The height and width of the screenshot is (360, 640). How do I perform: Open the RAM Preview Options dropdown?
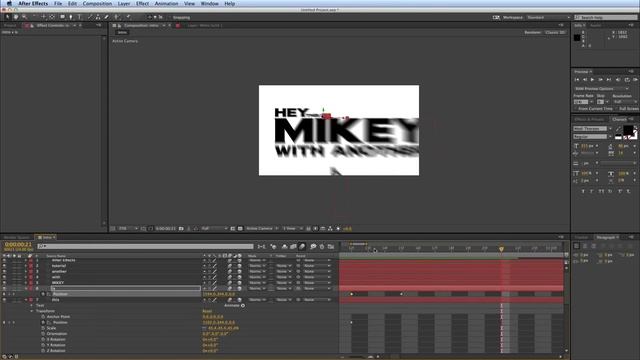[x=602, y=89]
